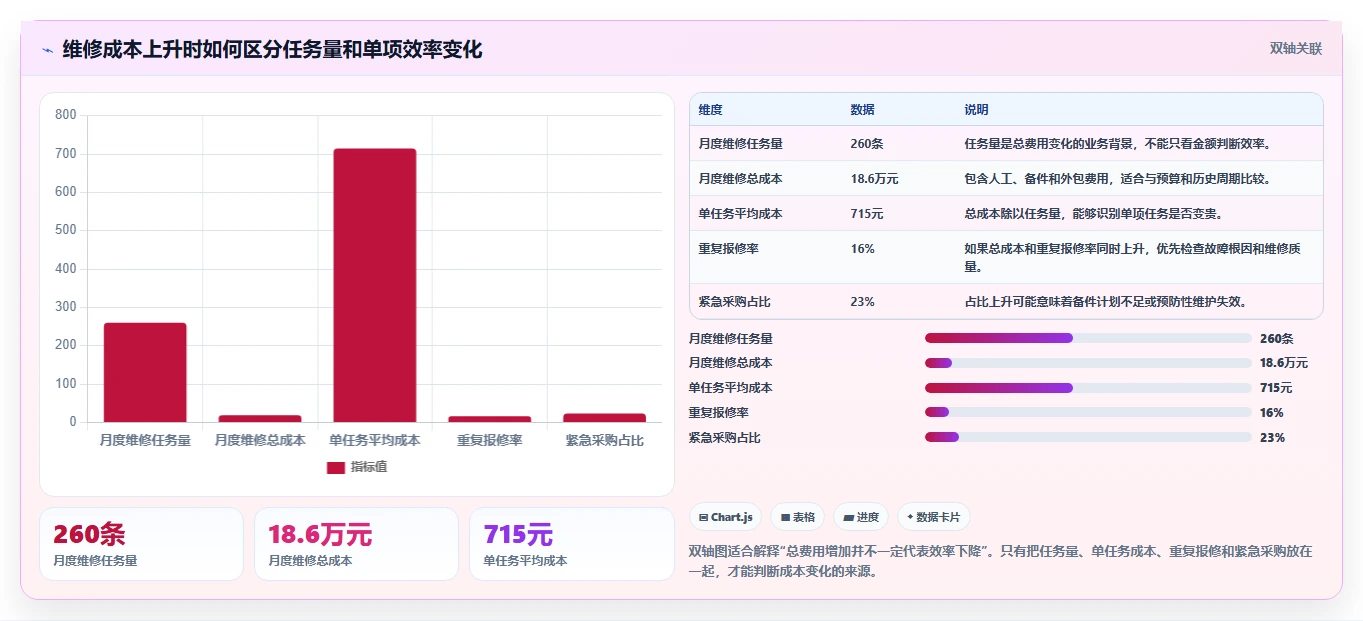Click the 紧急采购占比 progress bar
1363x621 pixels.
coord(1088,437)
